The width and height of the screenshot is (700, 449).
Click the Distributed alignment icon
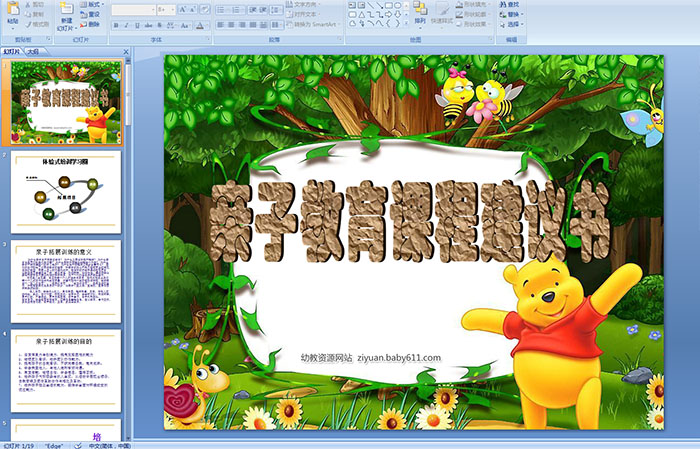[x=264, y=25]
